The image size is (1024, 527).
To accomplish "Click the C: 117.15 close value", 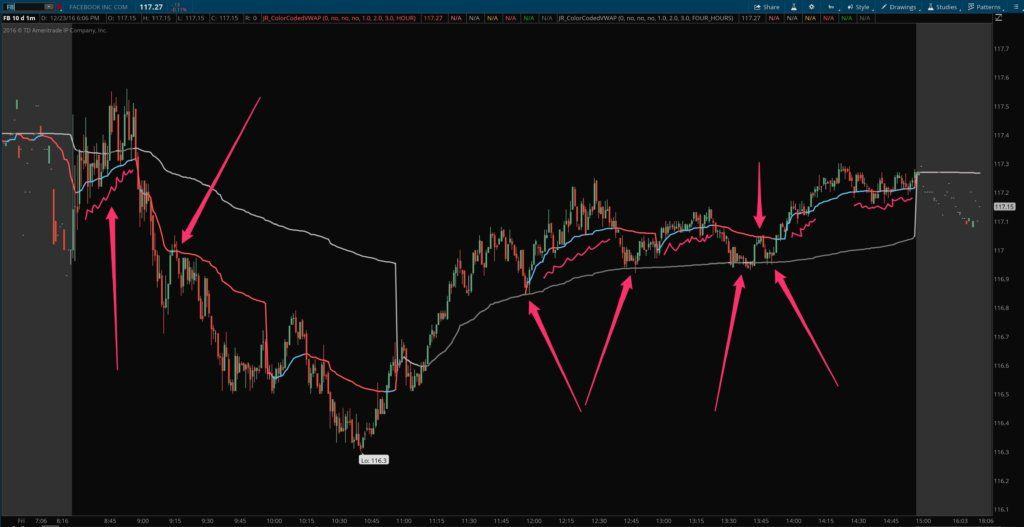I will [225, 18].
